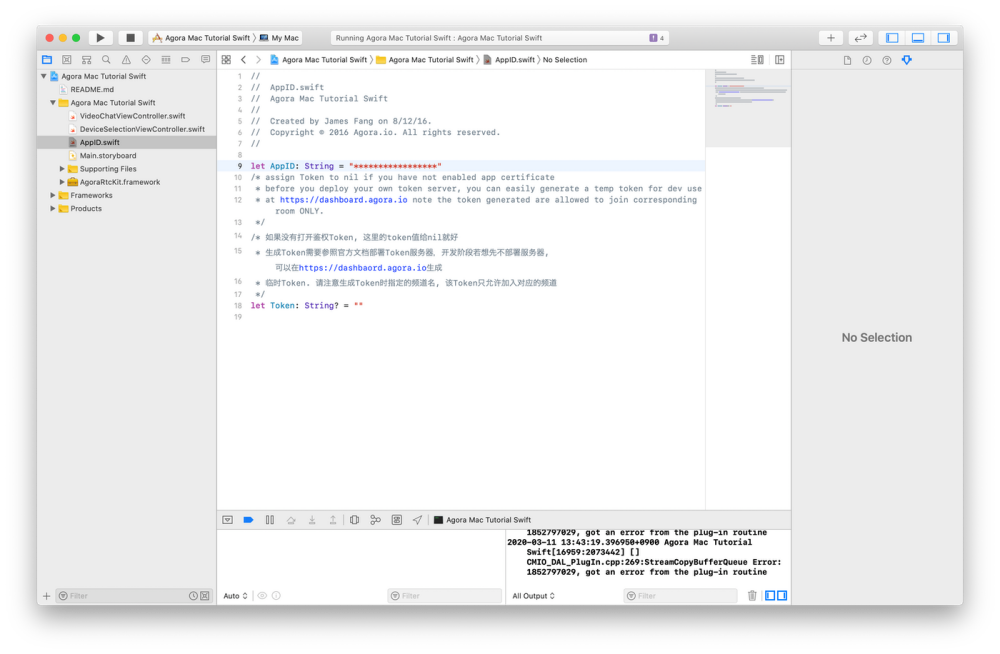Open Debug Memory Graph
This screenshot has height=654, width=1000.
point(376,520)
